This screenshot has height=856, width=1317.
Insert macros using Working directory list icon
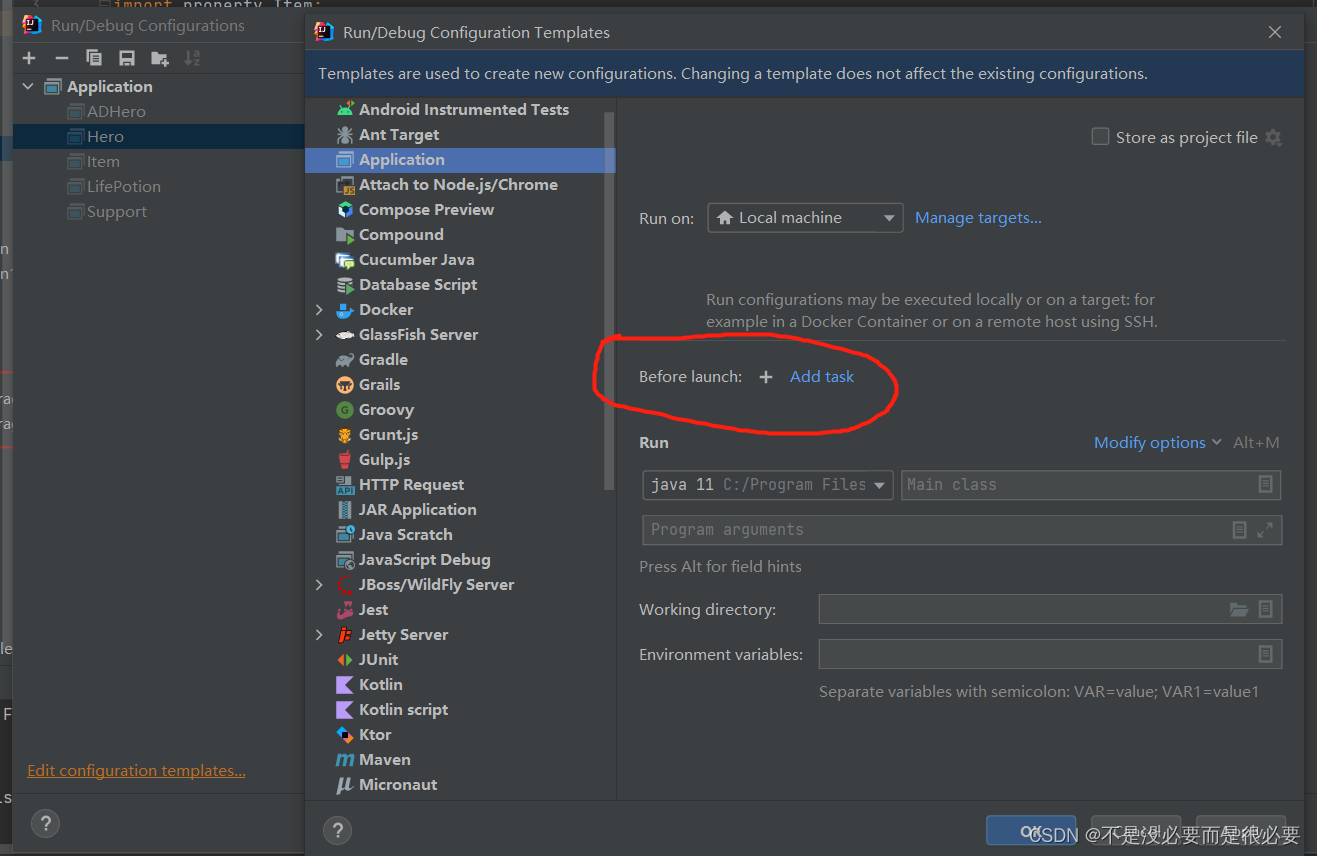(x=1265, y=609)
